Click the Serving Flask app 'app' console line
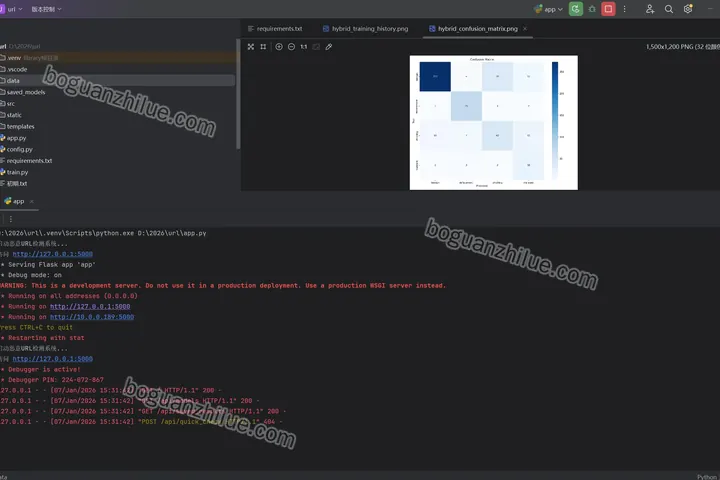720x480 pixels. 48,265
